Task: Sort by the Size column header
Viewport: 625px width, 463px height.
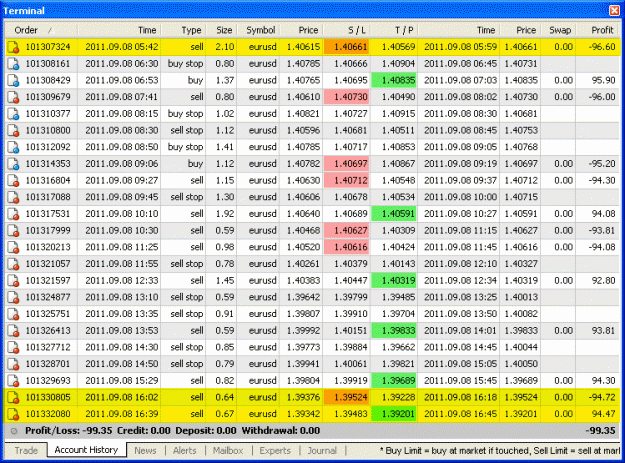Action: tap(222, 30)
